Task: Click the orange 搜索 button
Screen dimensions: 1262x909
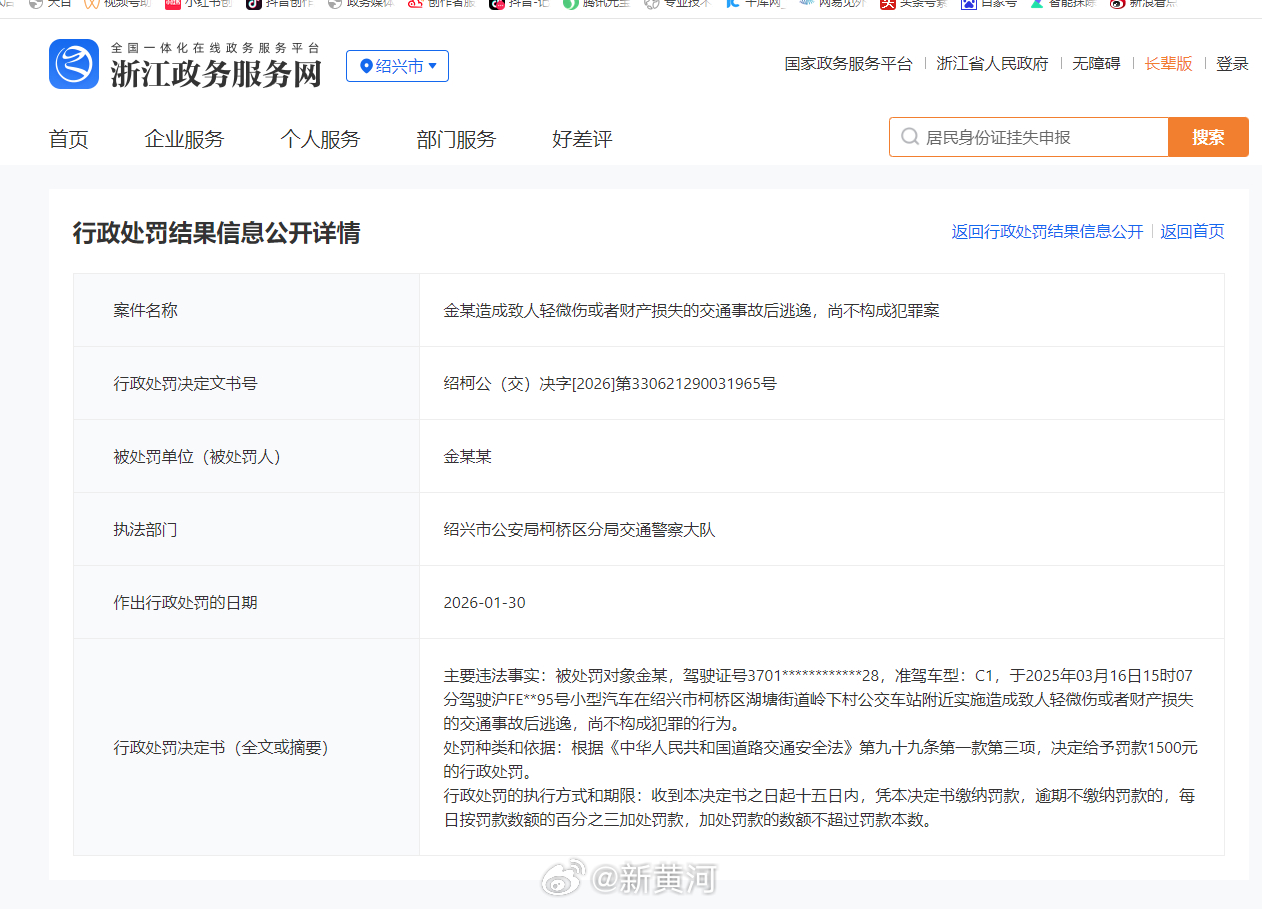Action: coord(1208,137)
